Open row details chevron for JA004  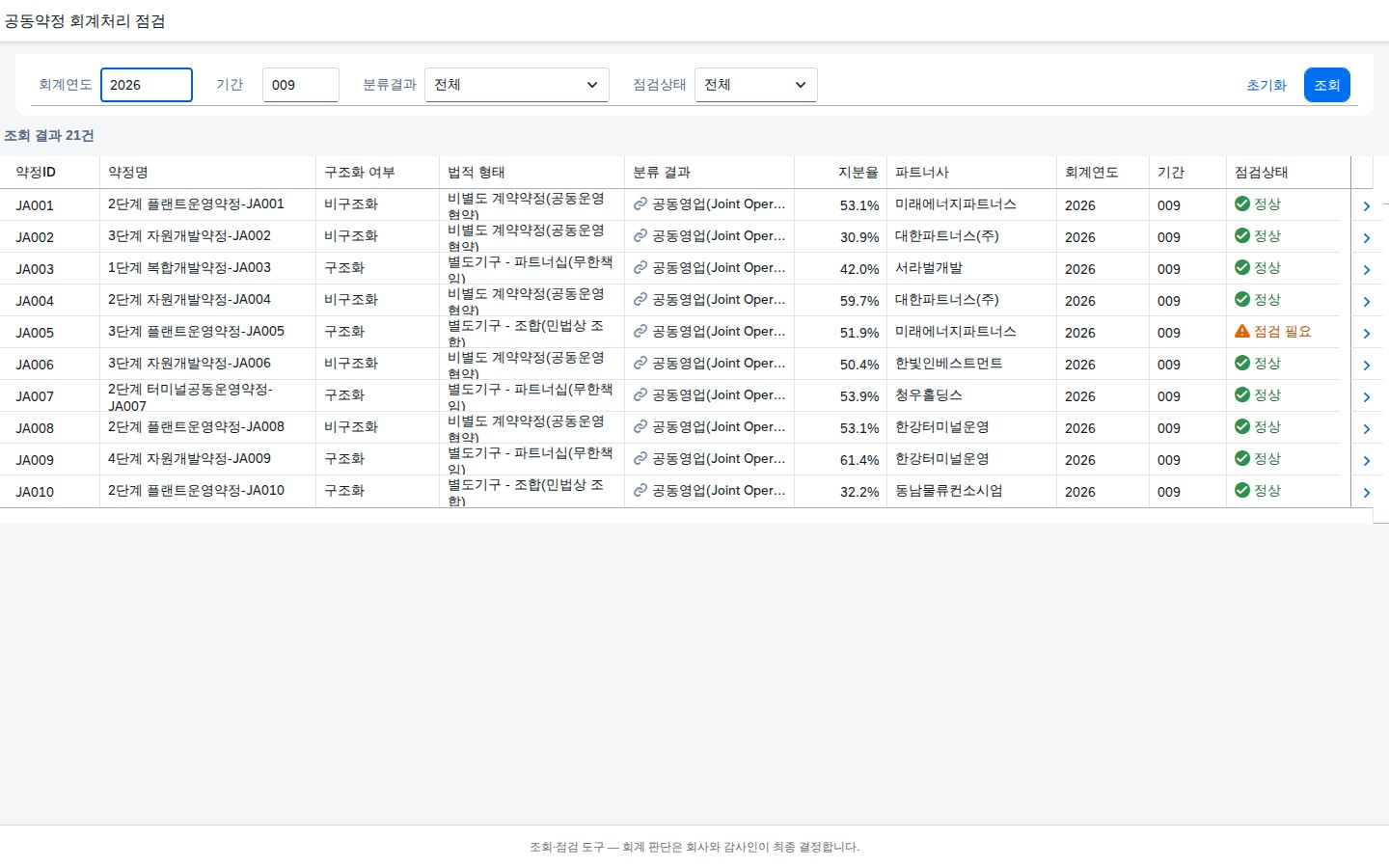click(x=1366, y=301)
